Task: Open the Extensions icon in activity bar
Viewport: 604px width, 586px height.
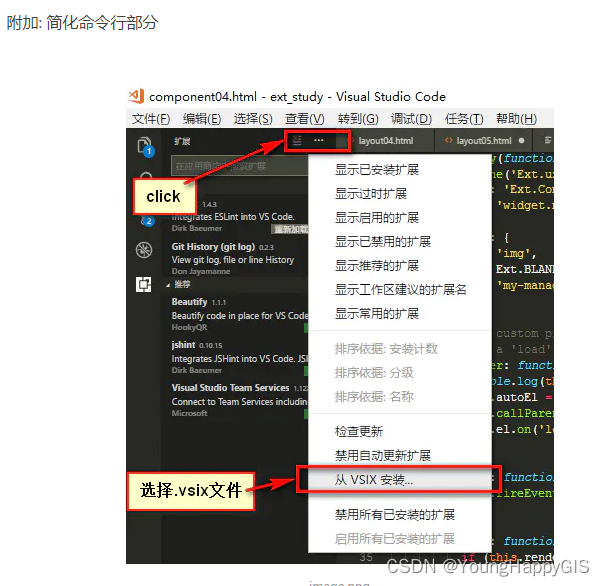Action: [144, 285]
